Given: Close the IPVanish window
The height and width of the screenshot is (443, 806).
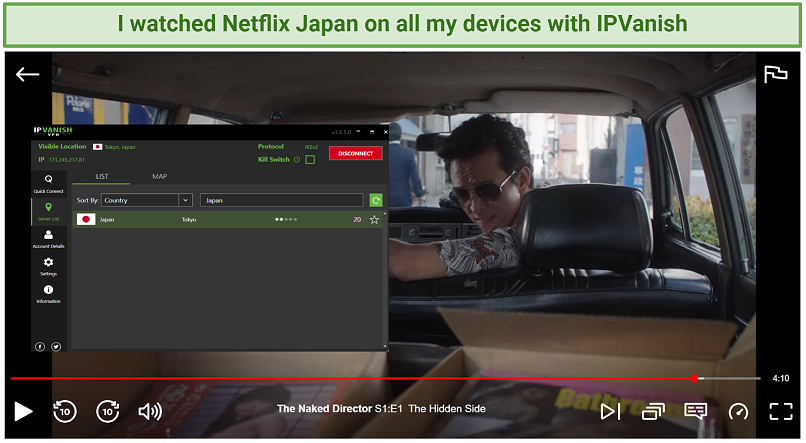Looking at the screenshot, I should 386,132.
